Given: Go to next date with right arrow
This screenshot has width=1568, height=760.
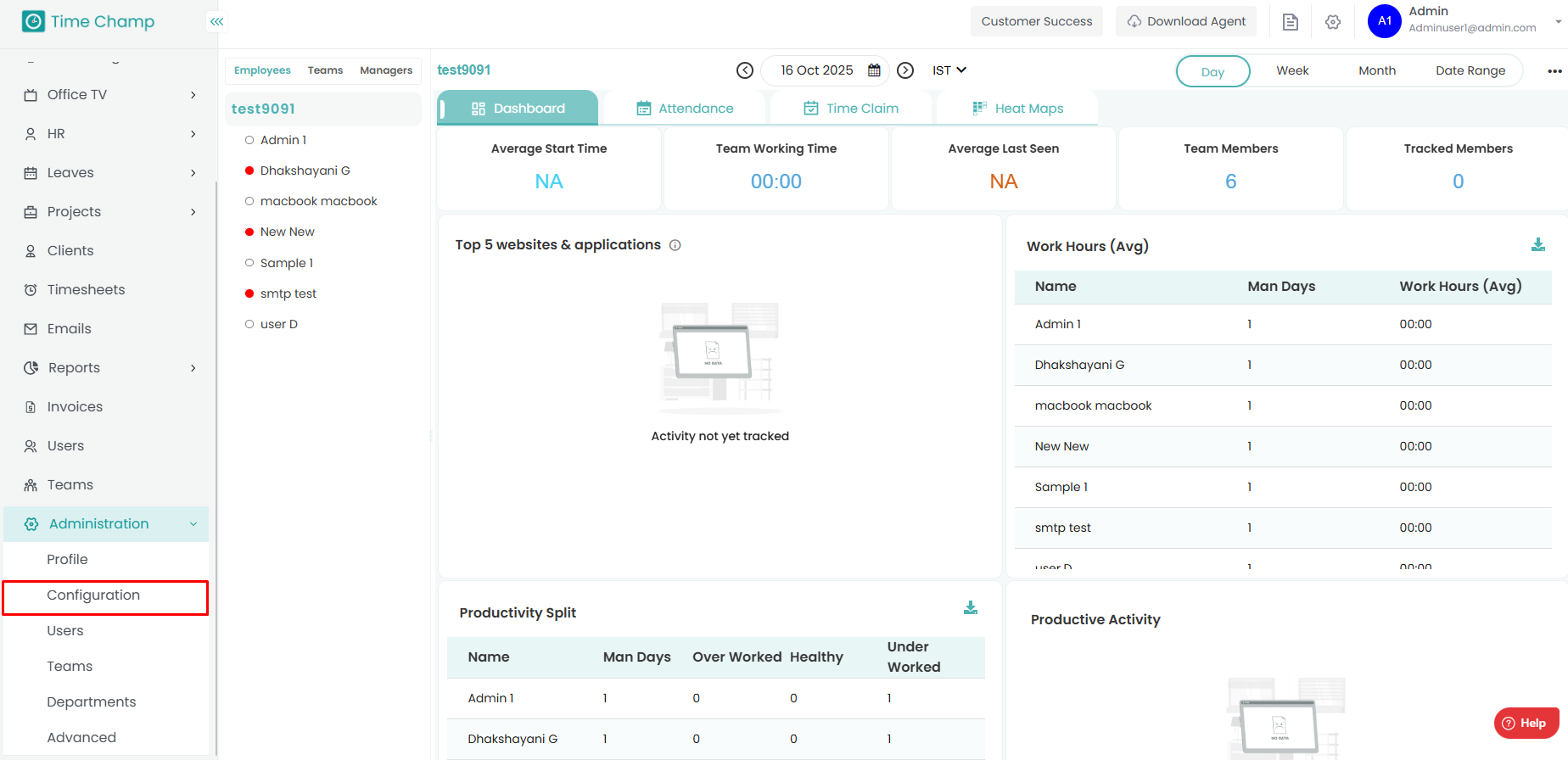Looking at the screenshot, I should pyautogui.click(x=905, y=70).
